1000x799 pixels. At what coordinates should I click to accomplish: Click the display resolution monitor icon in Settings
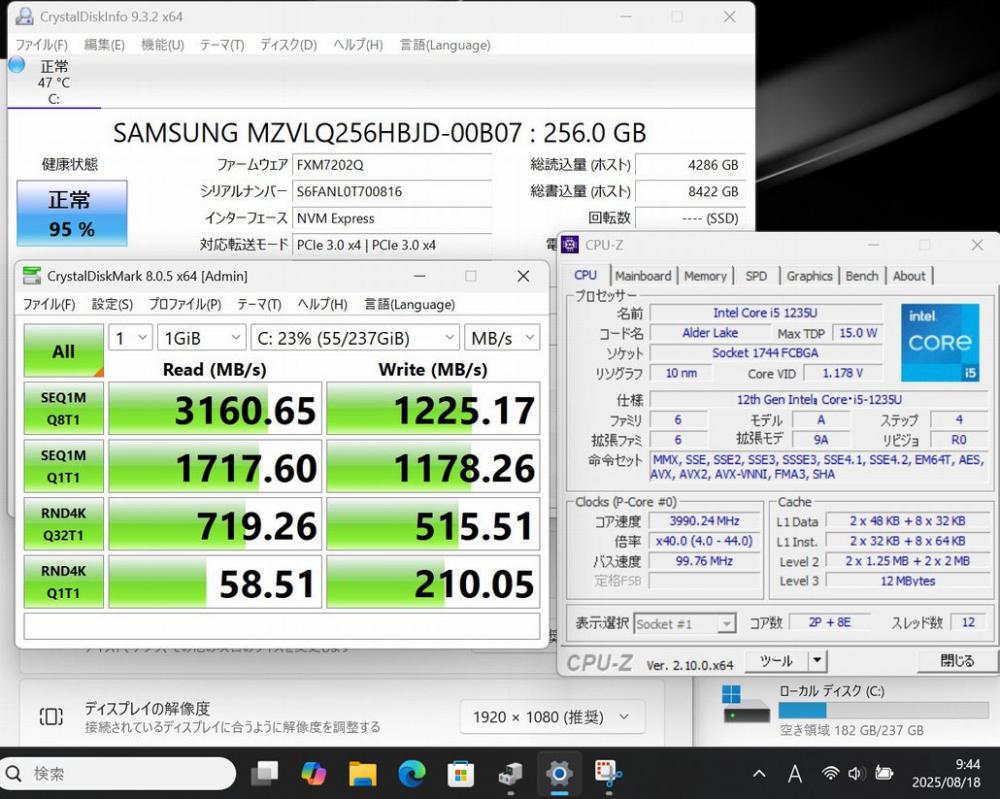tap(51, 716)
